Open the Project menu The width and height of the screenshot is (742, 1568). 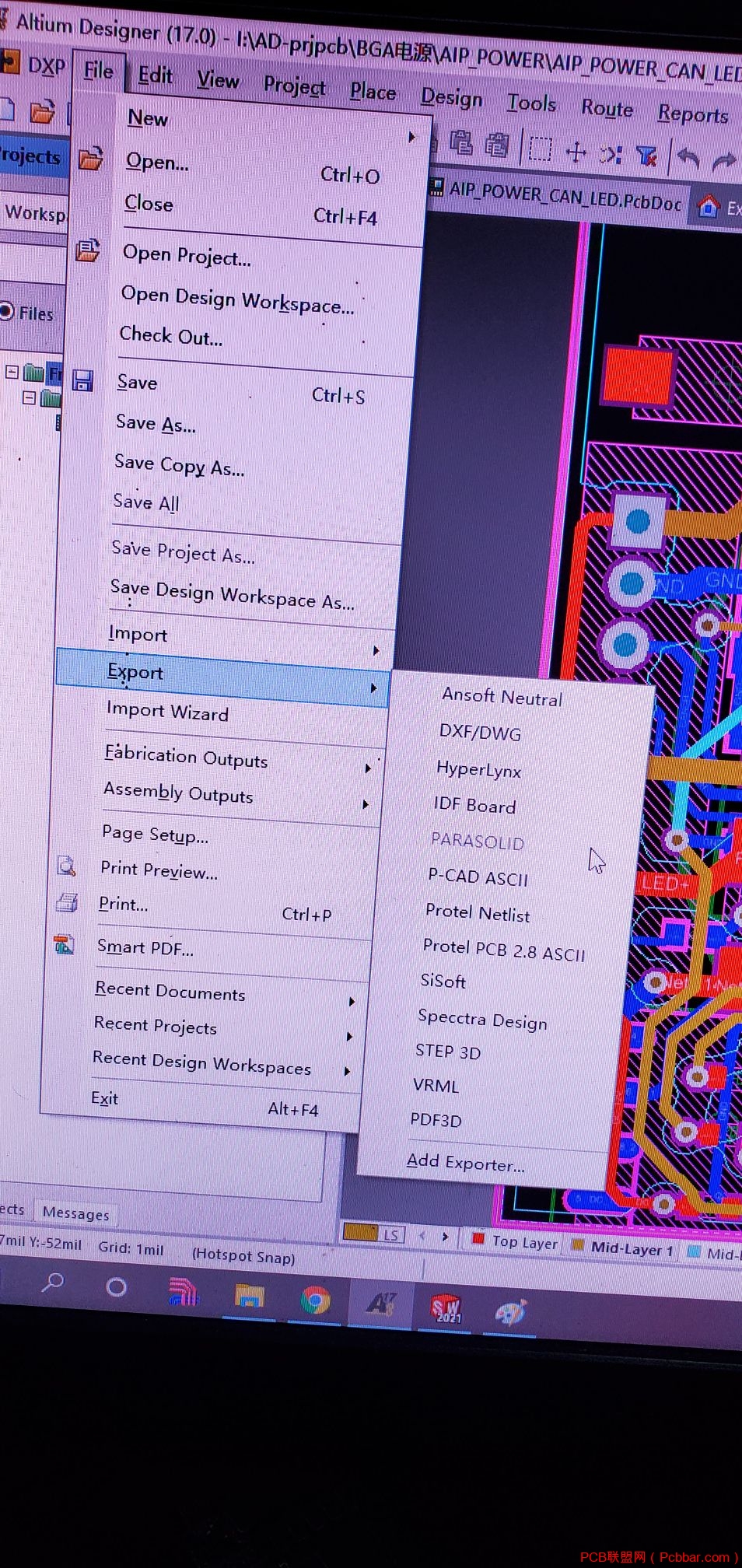[294, 86]
